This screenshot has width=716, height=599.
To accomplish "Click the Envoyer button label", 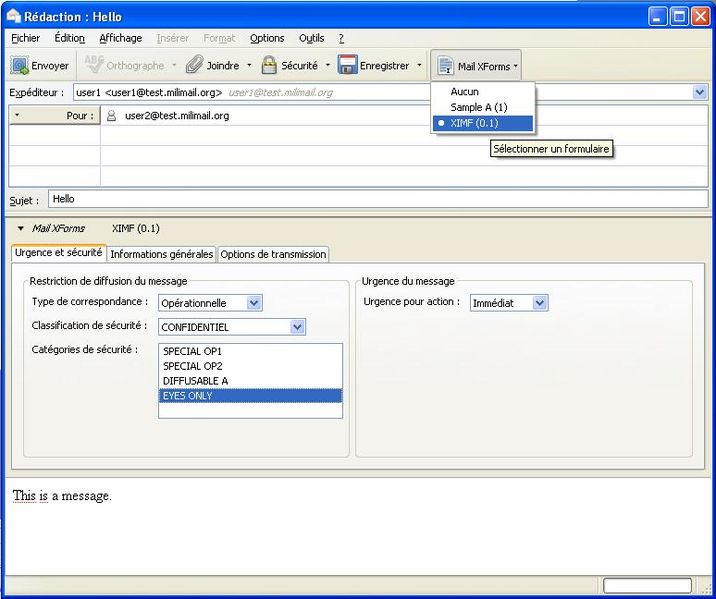I will click(50, 66).
